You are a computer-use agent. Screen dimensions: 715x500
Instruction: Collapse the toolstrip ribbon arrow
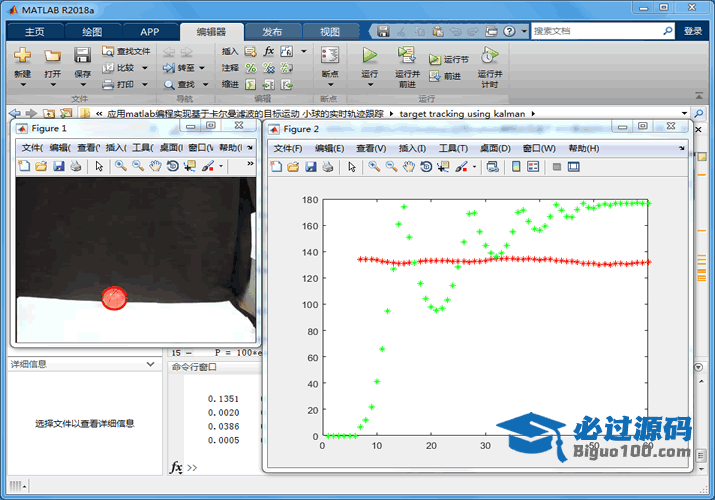coord(699,95)
